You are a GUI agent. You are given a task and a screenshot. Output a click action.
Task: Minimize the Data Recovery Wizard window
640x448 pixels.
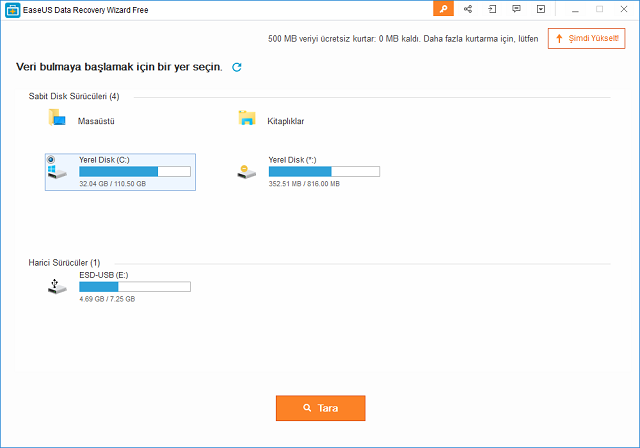574,9
